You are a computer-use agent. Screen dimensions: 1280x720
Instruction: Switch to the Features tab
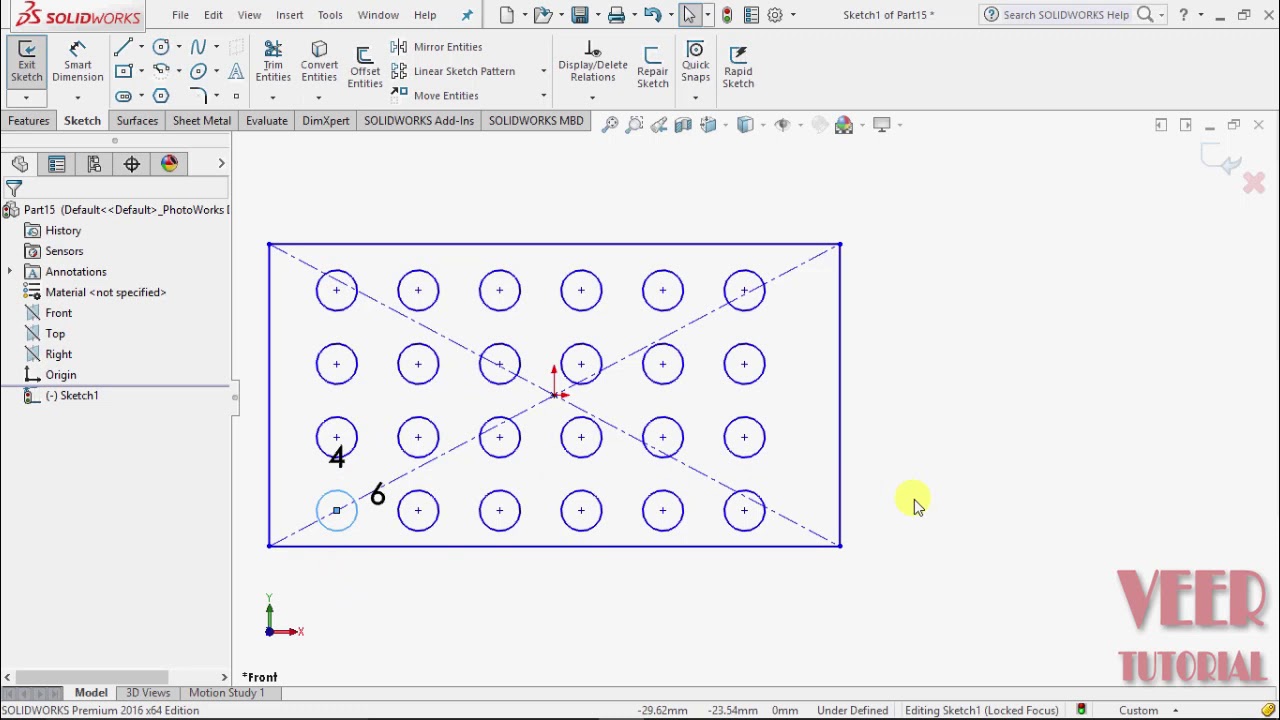pos(29,121)
